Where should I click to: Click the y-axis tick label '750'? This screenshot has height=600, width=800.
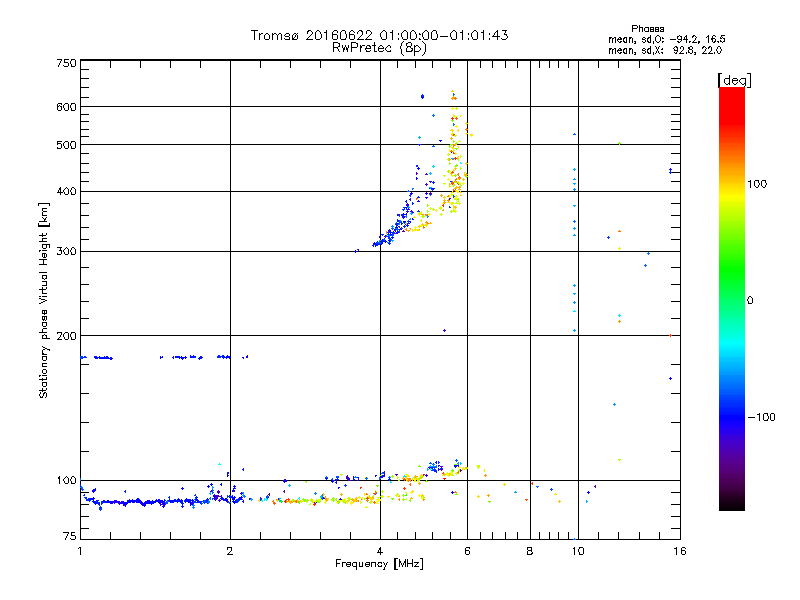[x=66, y=63]
